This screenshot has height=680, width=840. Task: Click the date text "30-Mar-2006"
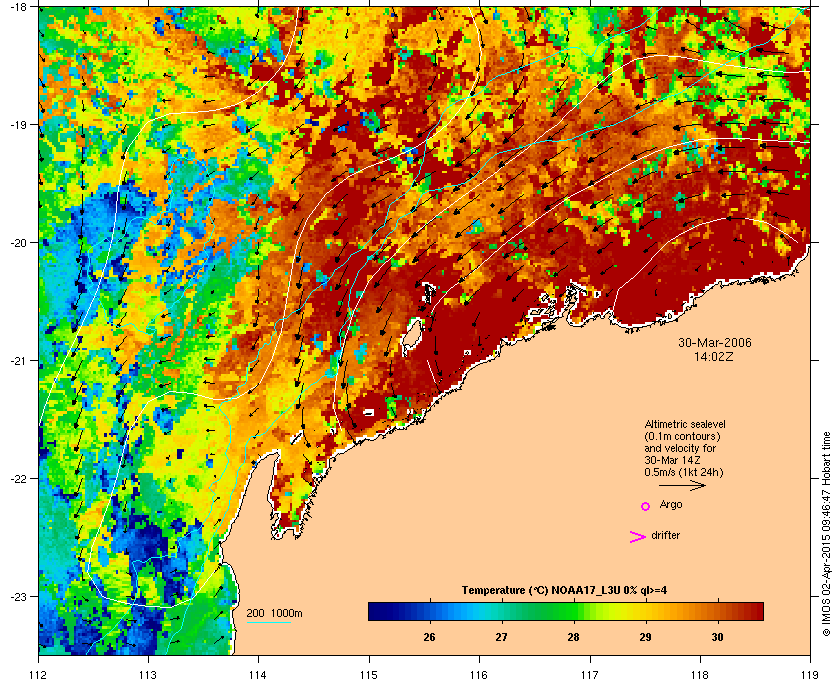[715, 342]
